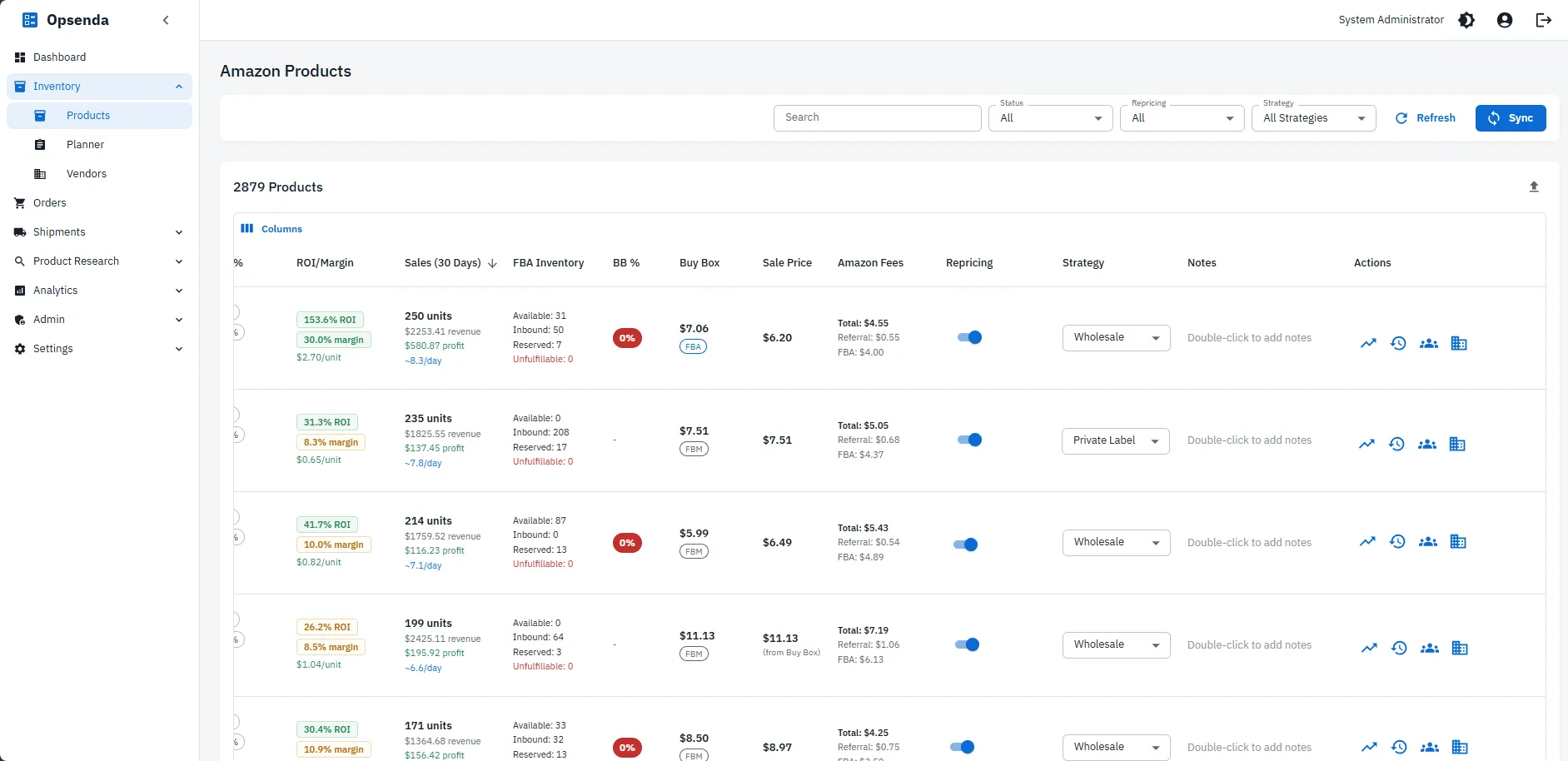Open vendor building icon for 171 units row

1460,747
